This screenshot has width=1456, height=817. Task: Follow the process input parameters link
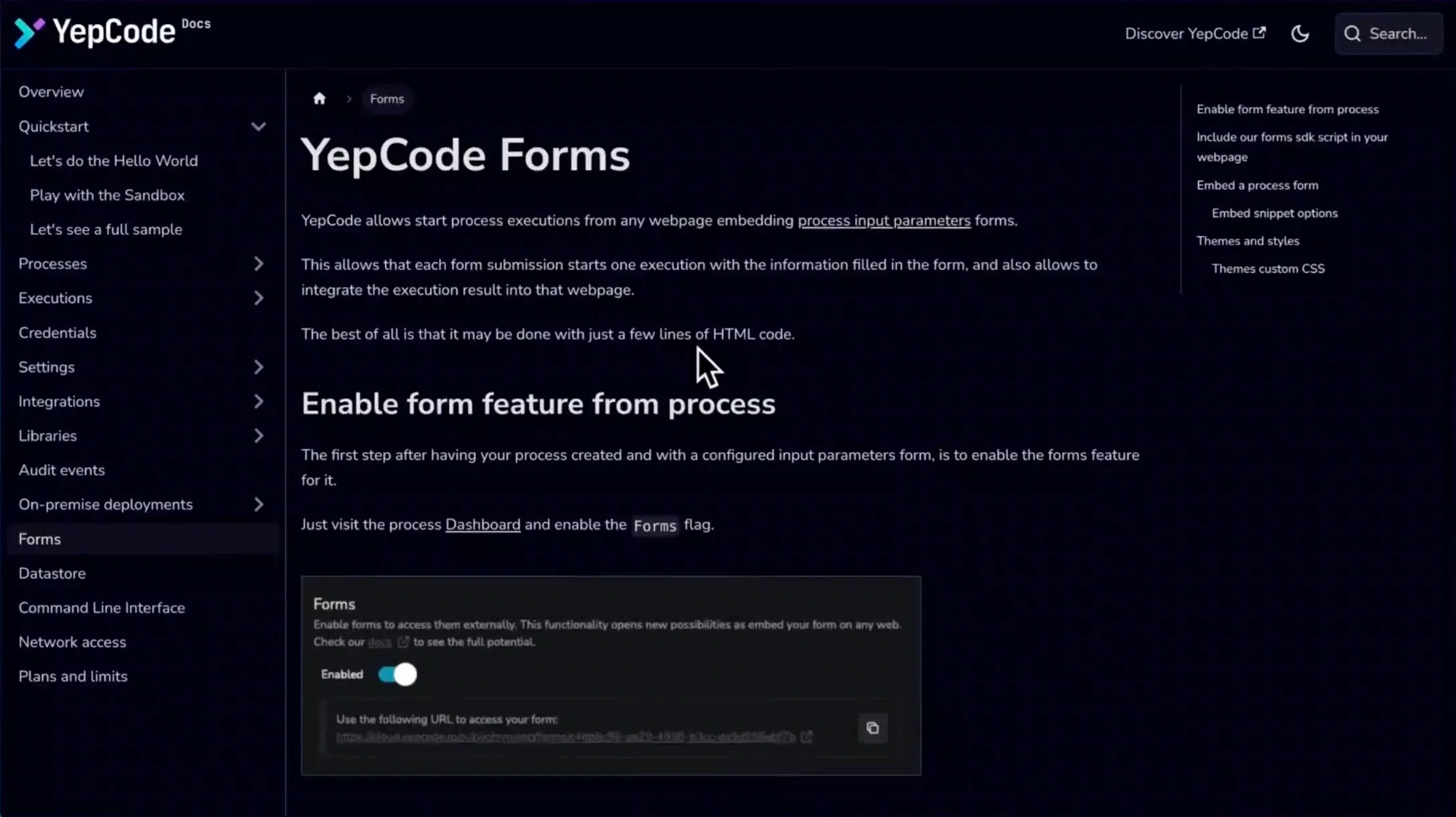point(884,221)
